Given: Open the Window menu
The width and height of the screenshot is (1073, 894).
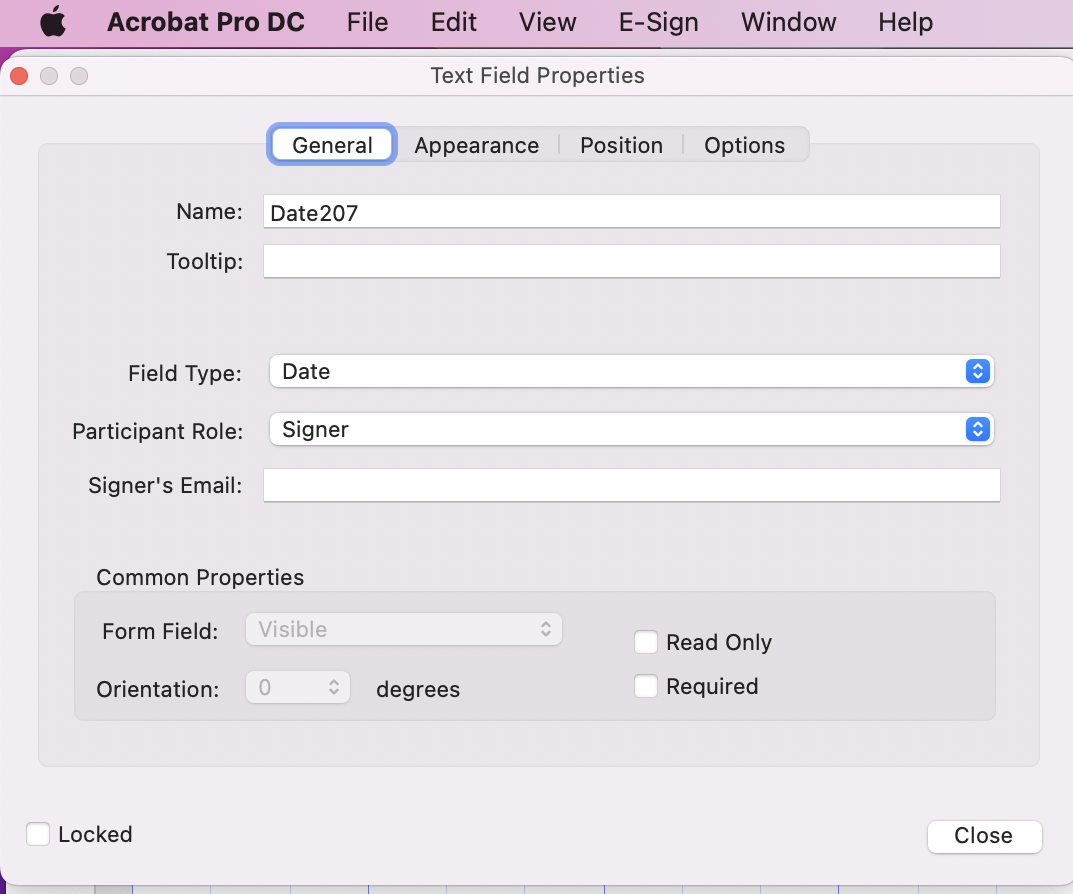Looking at the screenshot, I should click(788, 22).
